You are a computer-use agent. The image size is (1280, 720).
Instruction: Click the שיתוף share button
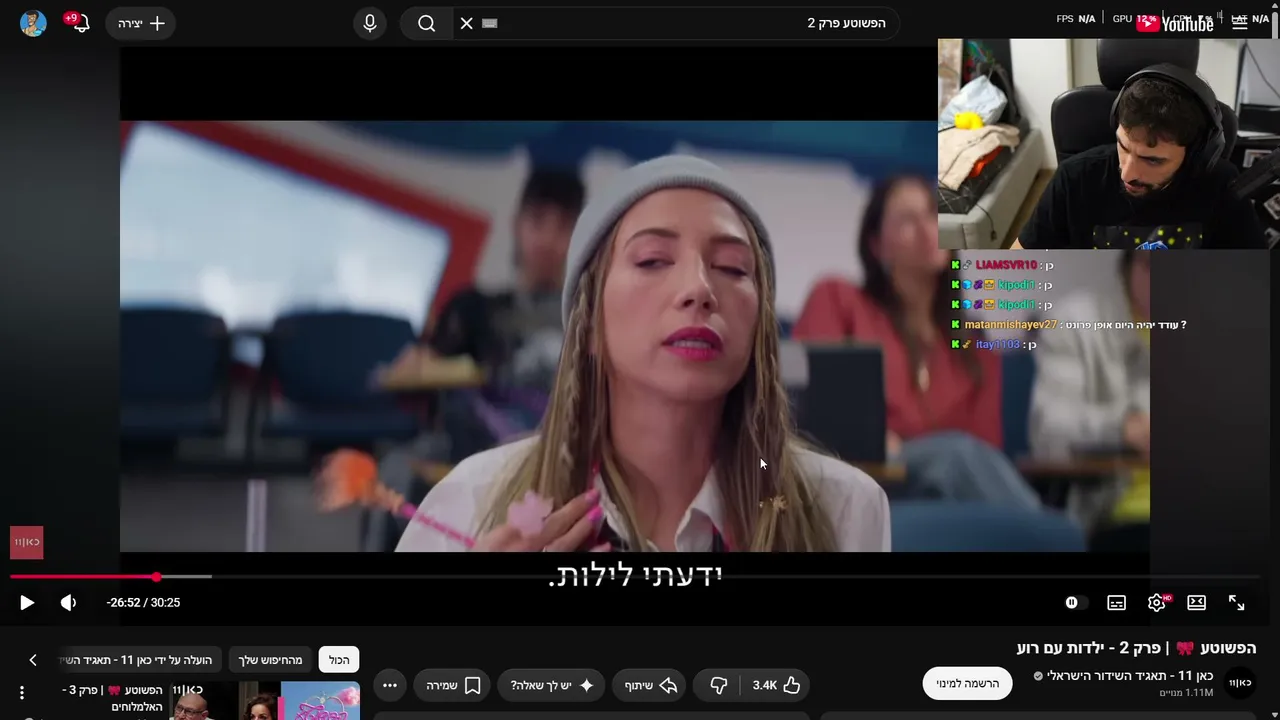(x=651, y=685)
